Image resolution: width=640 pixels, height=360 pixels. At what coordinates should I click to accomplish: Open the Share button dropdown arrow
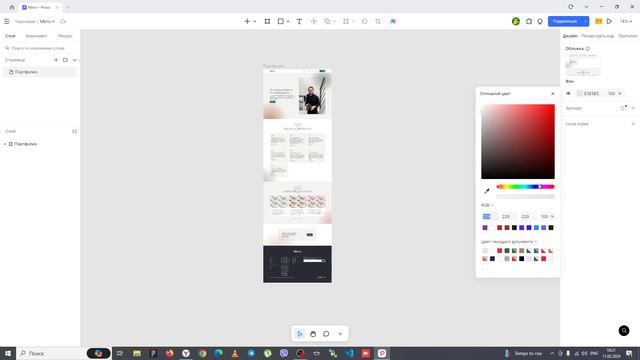click(x=585, y=21)
